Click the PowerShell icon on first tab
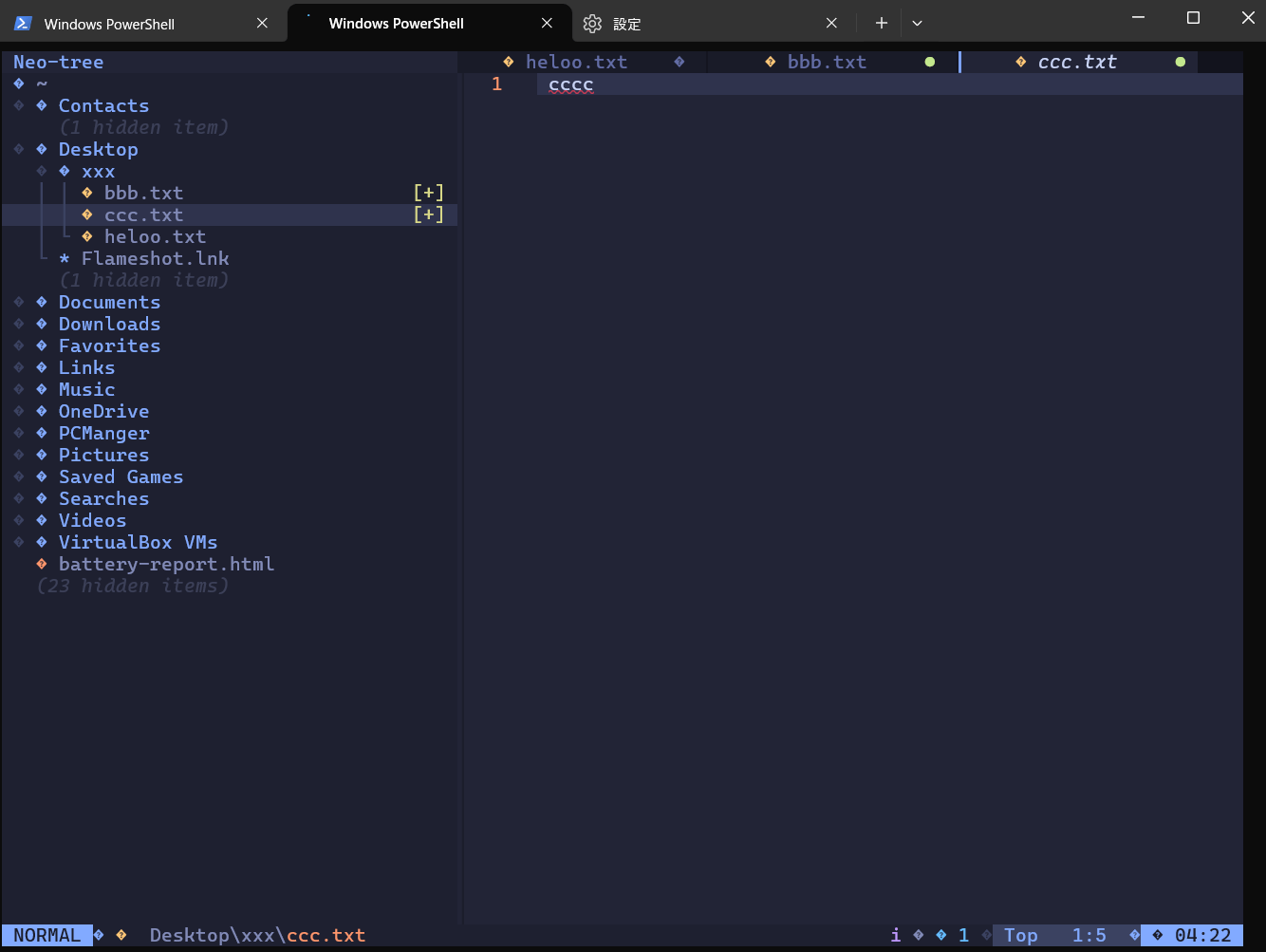This screenshot has height=952, width=1266. (x=24, y=24)
